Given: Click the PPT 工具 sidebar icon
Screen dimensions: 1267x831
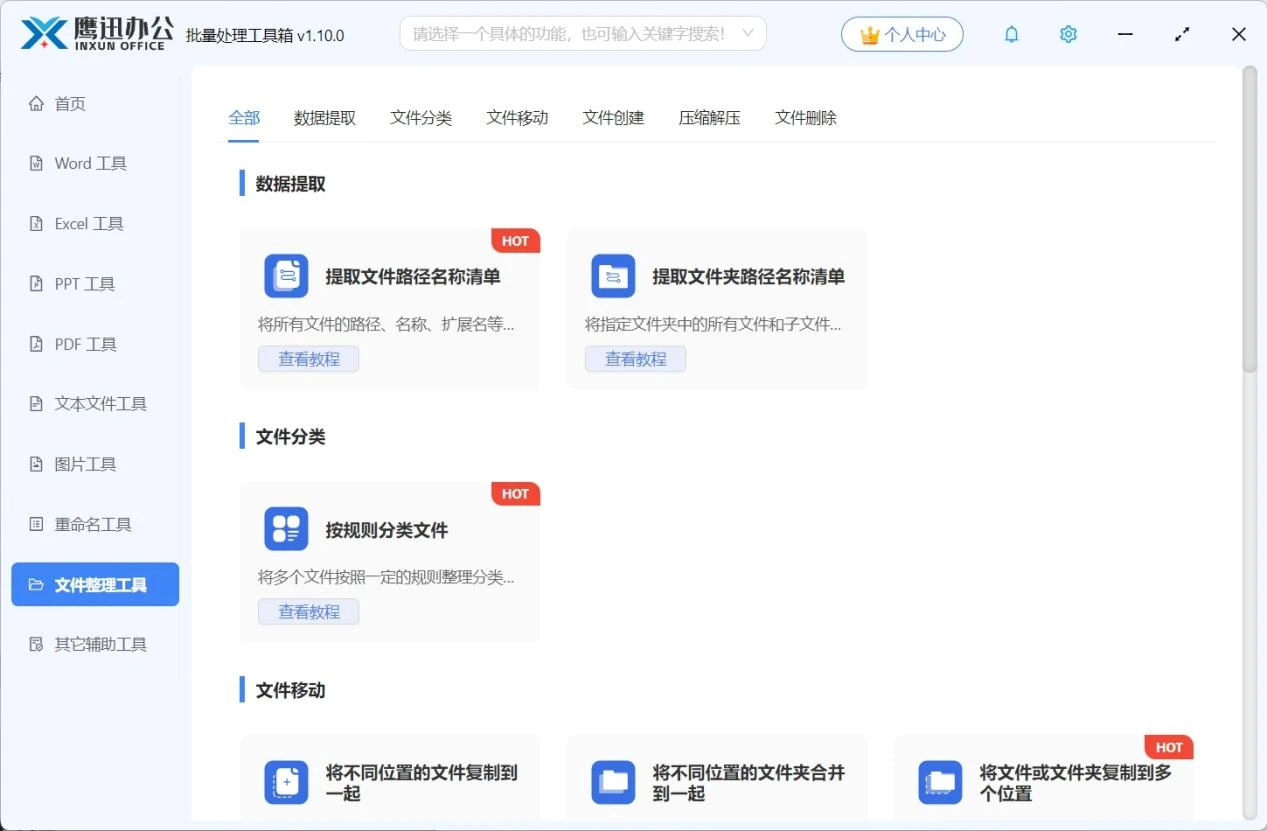Looking at the screenshot, I should click(x=37, y=283).
